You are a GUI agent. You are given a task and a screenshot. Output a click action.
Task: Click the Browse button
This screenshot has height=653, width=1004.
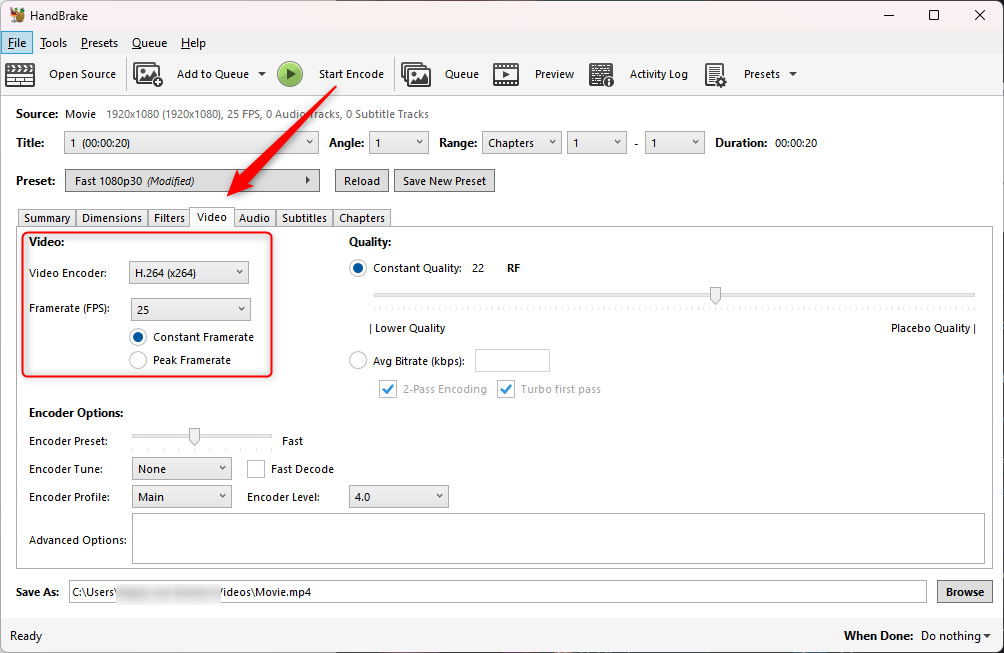[964, 592]
